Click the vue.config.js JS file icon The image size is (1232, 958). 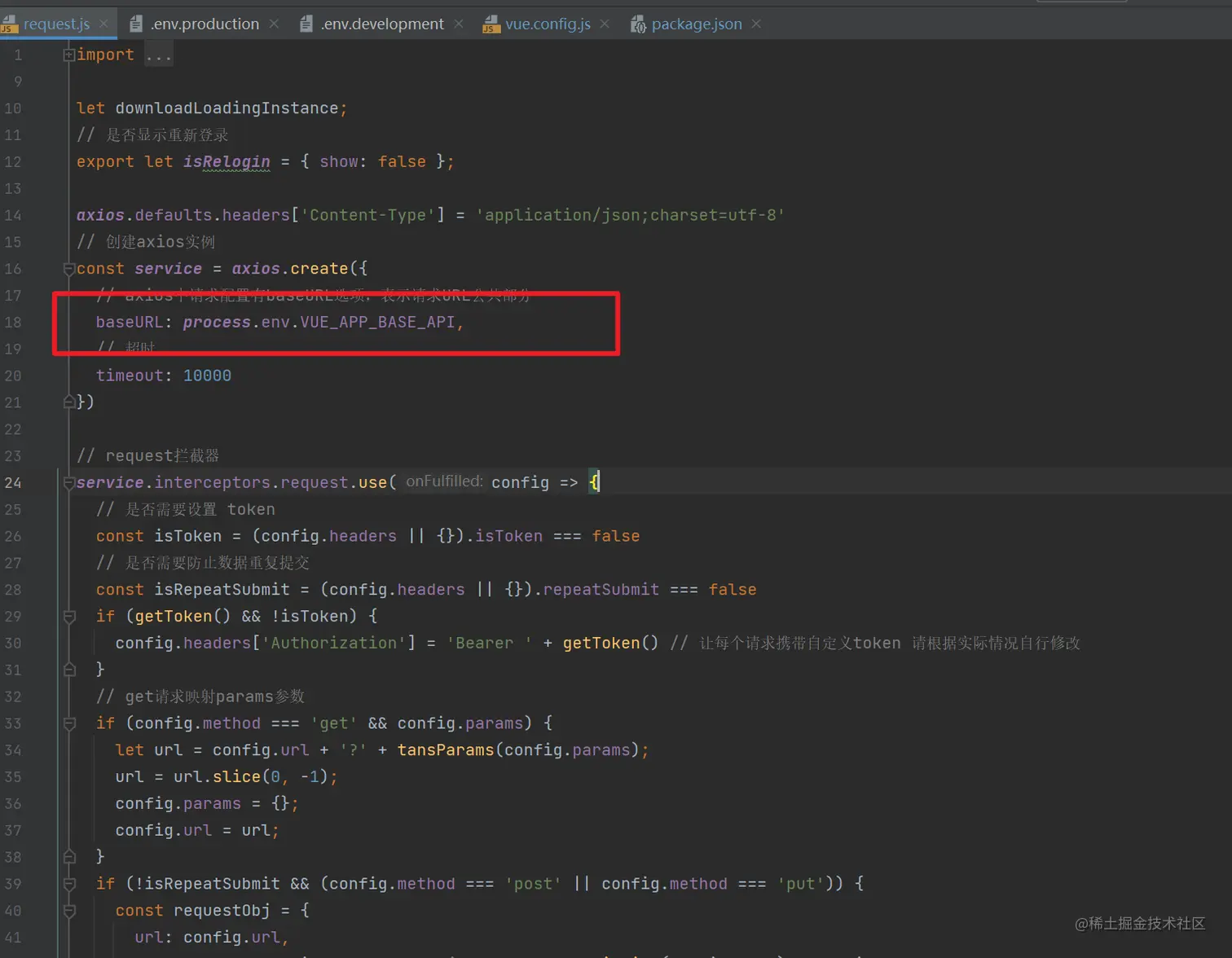pos(490,24)
